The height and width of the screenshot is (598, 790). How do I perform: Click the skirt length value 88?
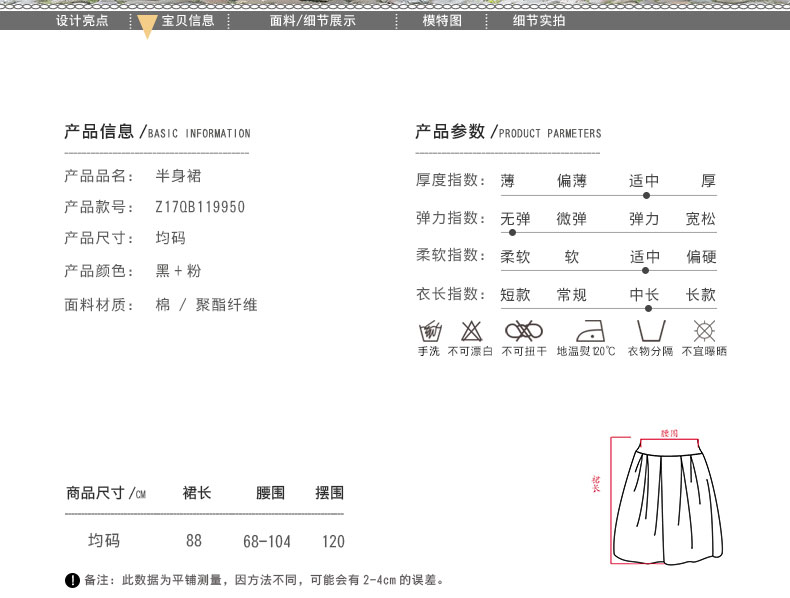(x=194, y=541)
